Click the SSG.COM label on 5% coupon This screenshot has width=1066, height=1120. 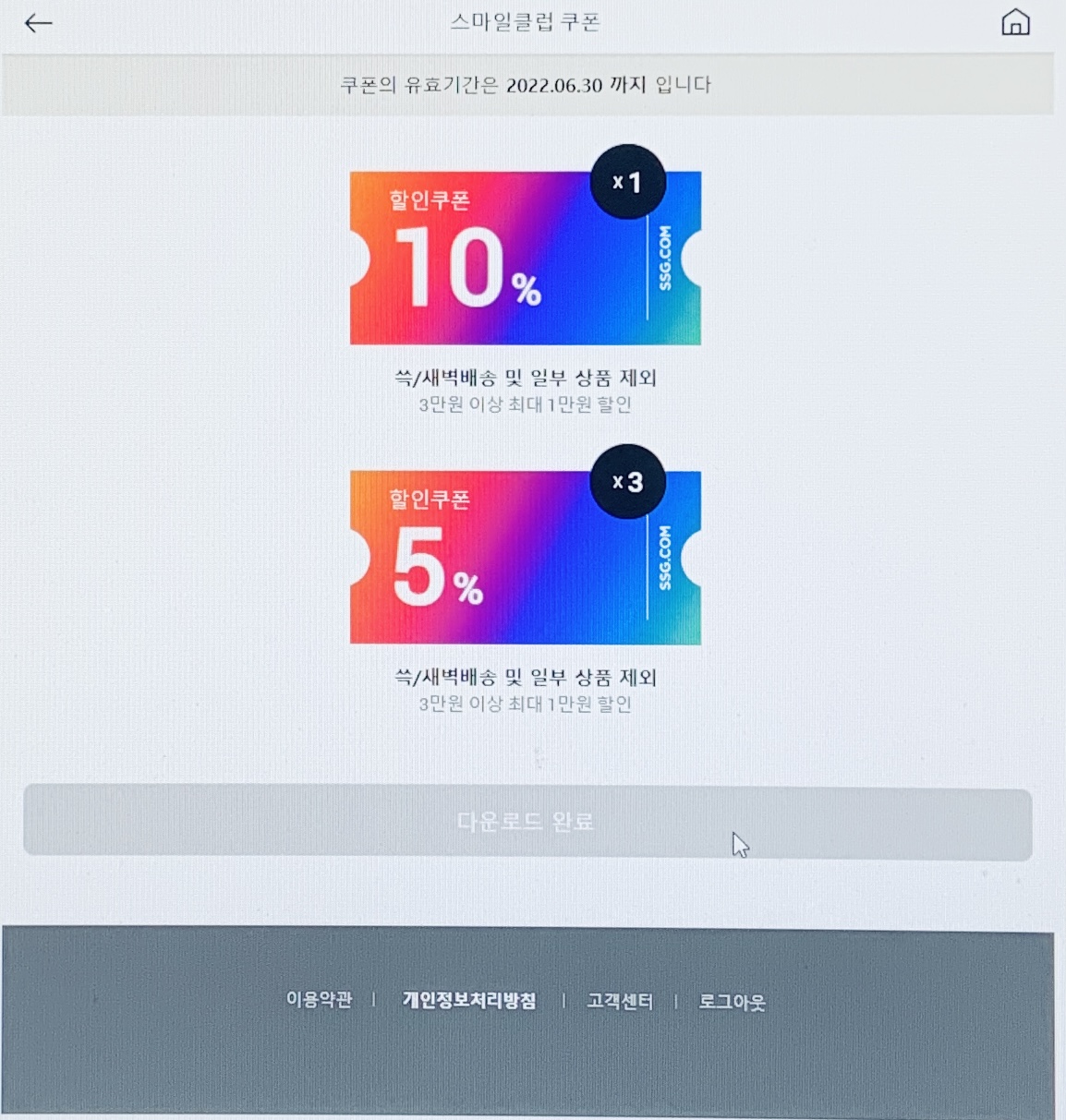pyautogui.click(x=665, y=558)
